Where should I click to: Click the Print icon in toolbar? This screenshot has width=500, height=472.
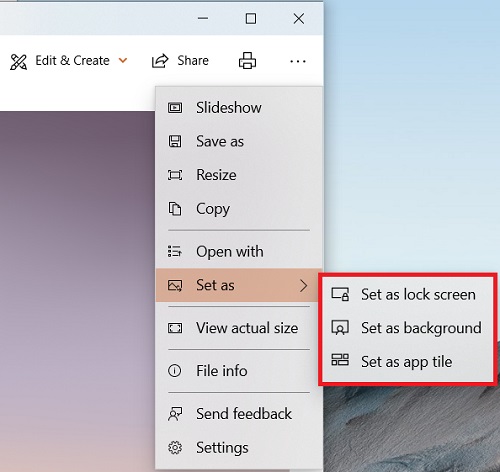pos(247,60)
